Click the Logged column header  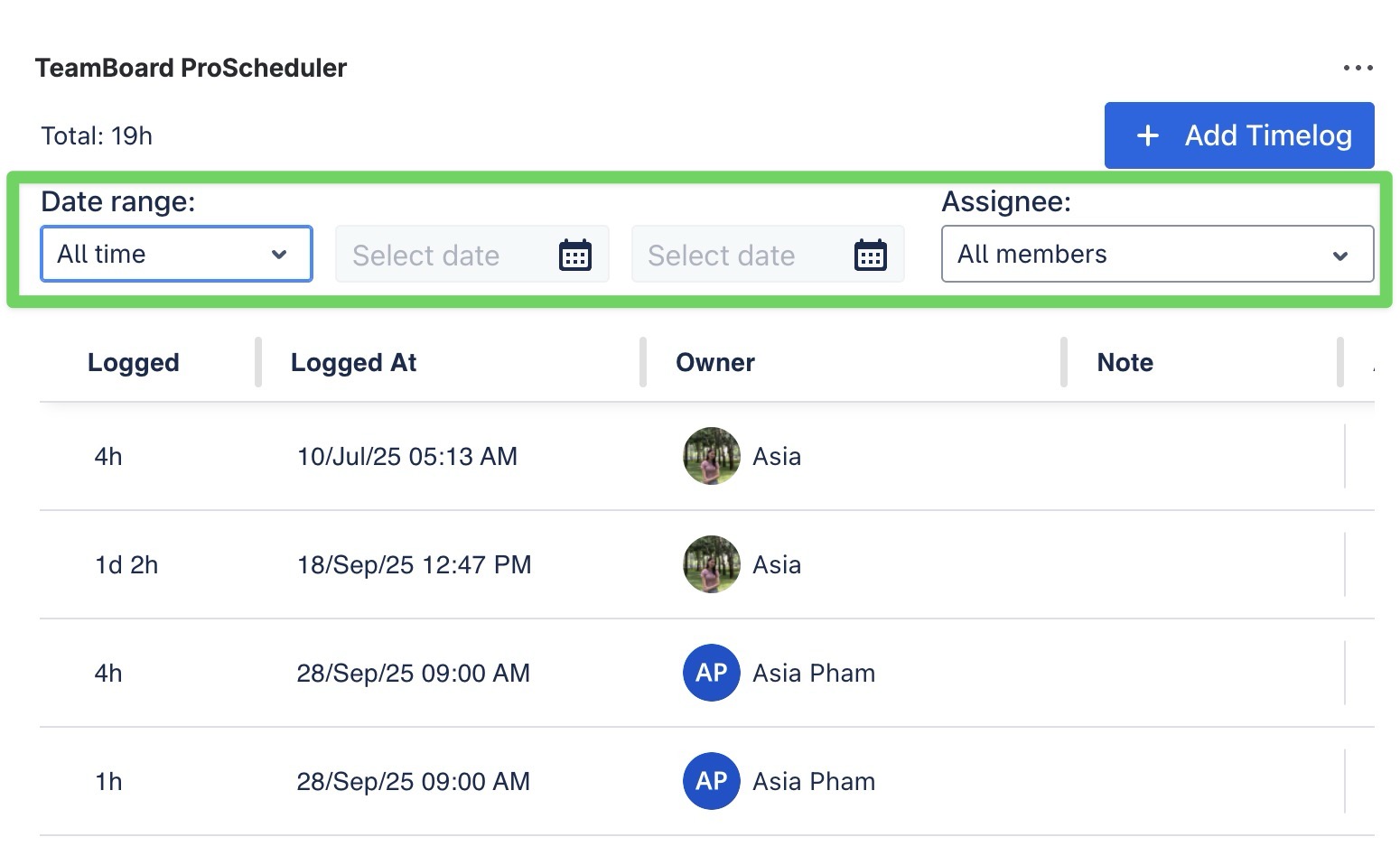click(134, 362)
